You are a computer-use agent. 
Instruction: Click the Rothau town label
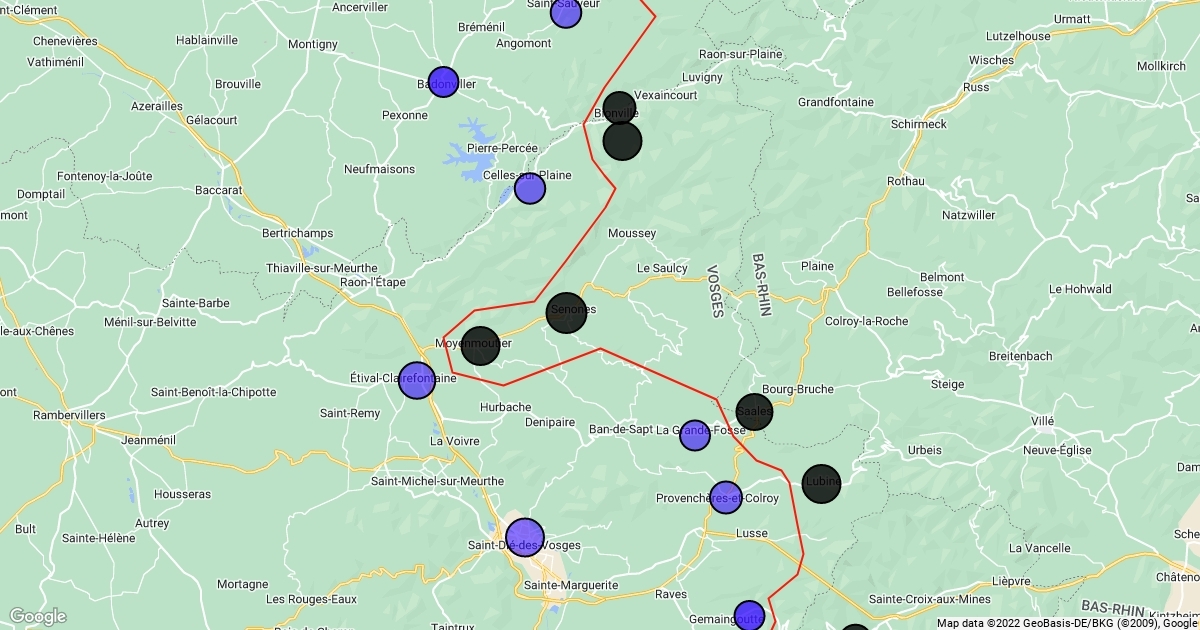906,181
